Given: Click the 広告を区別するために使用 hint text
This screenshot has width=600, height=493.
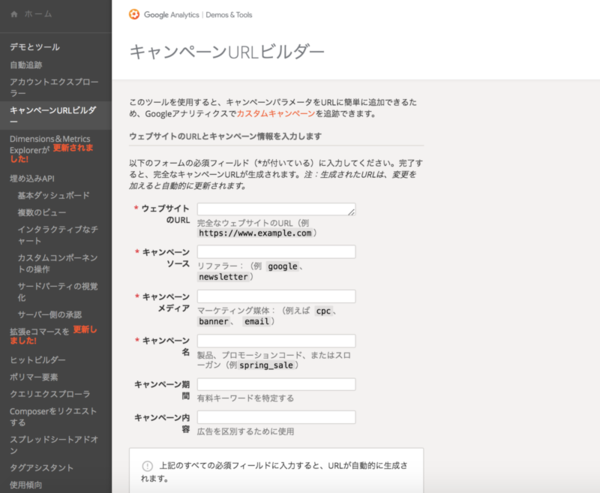Looking at the screenshot, I should 245,431.
